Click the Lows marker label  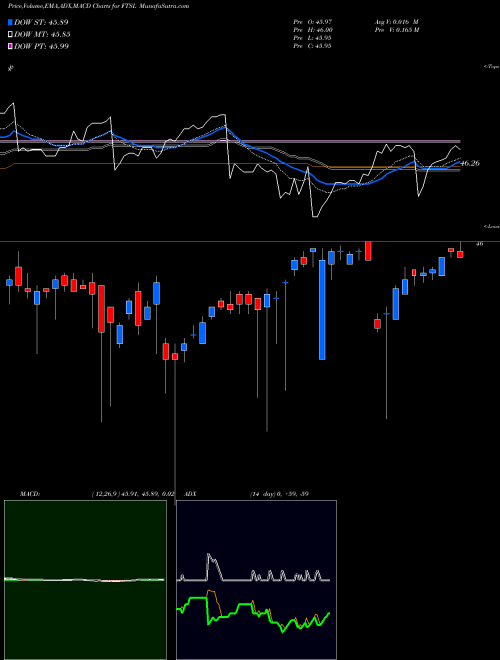click(492, 226)
